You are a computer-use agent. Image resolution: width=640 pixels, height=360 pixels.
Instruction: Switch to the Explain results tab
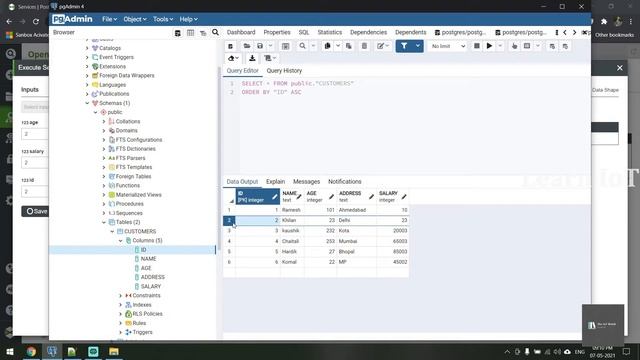pyautogui.click(x=276, y=182)
